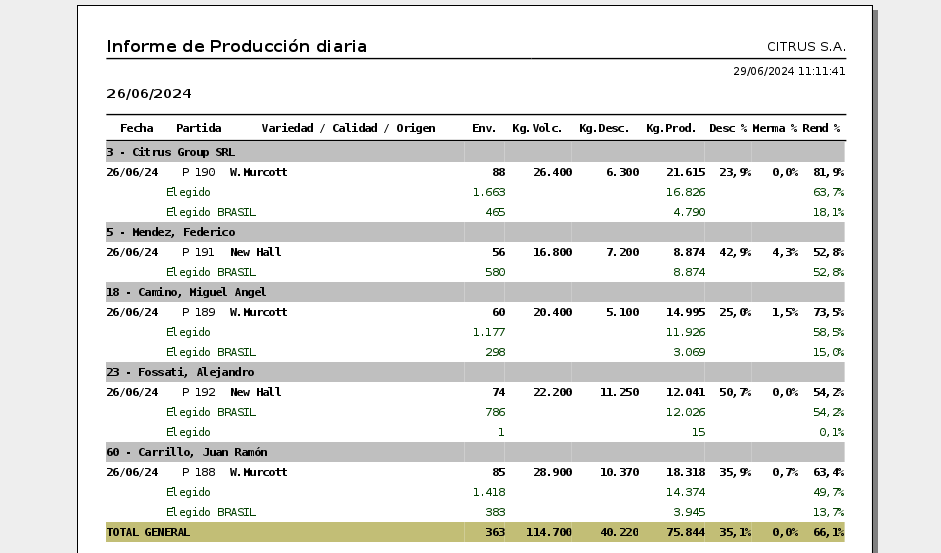
Task: Click Kg.Desc. value '6.300'
Action: click(x=622, y=172)
